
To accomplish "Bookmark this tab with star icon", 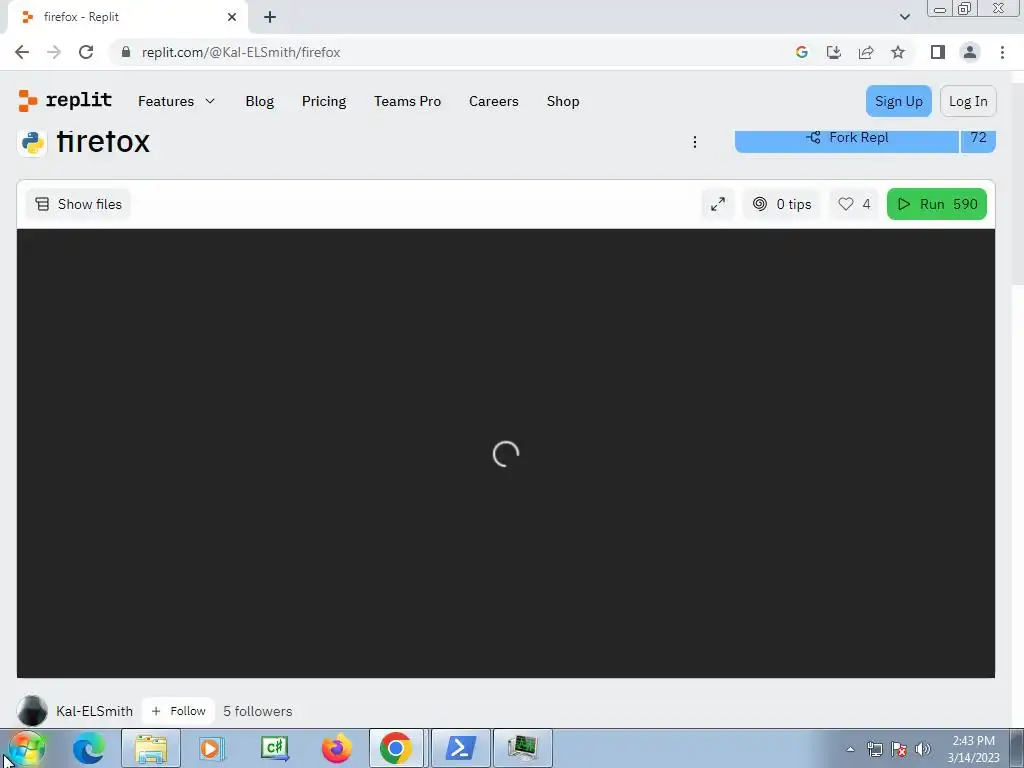I will click(x=898, y=52).
